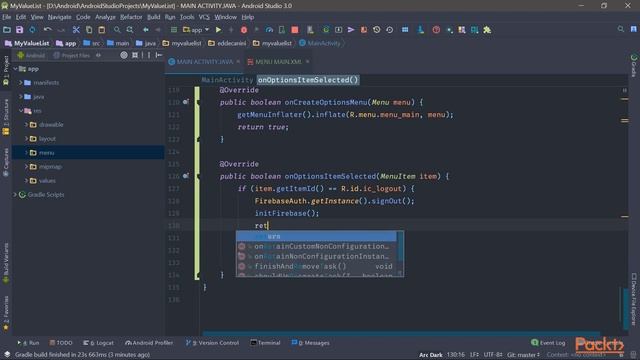The image size is (640, 360).
Task: Open the app run configuration dropdown
Action: point(196,30)
